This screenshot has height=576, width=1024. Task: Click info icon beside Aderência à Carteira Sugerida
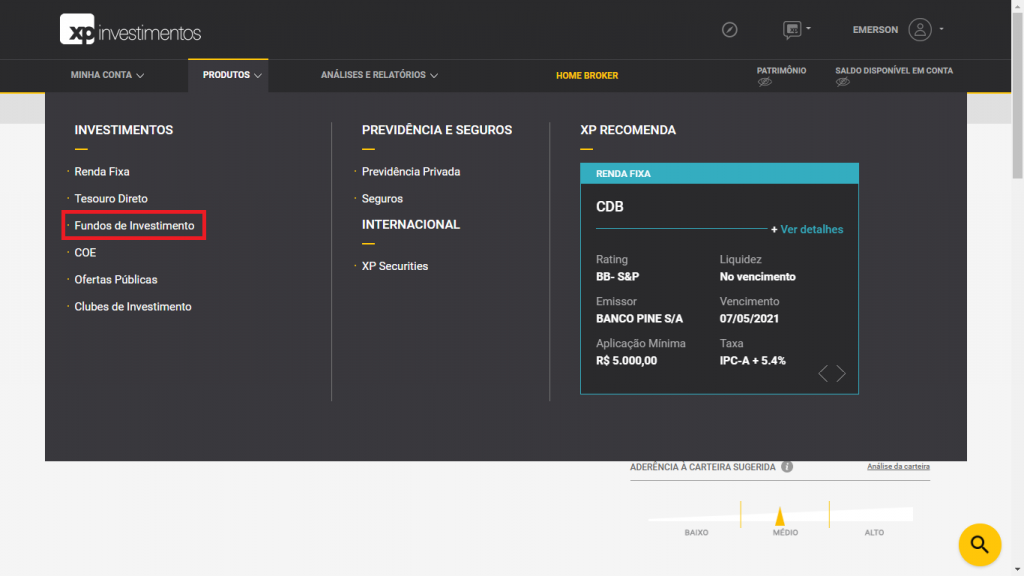coord(787,466)
